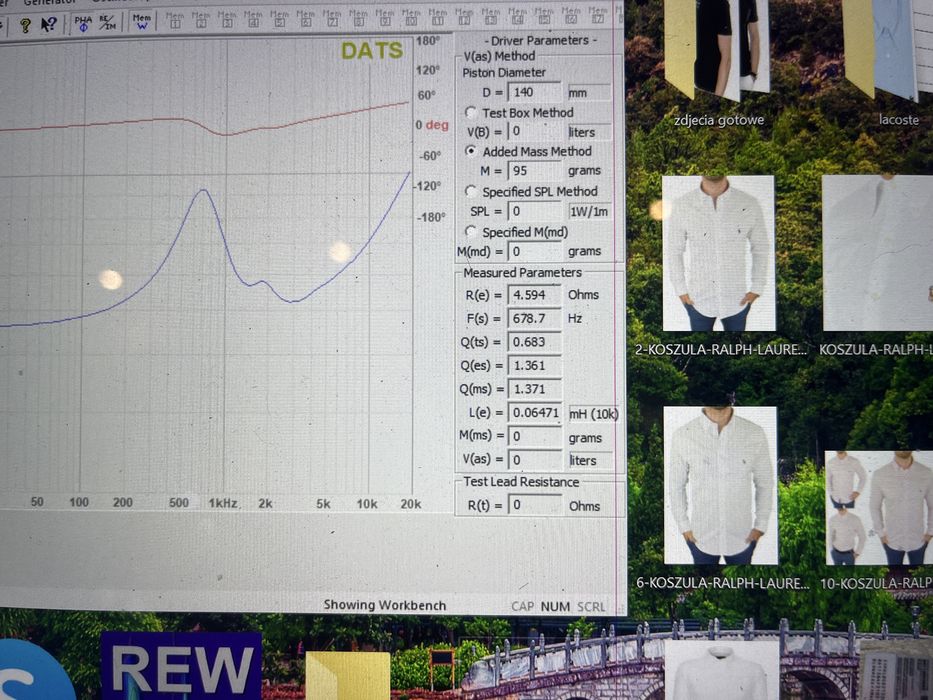Select the Mem 7 memory icon
This screenshot has height=700, width=933.
click(332, 18)
